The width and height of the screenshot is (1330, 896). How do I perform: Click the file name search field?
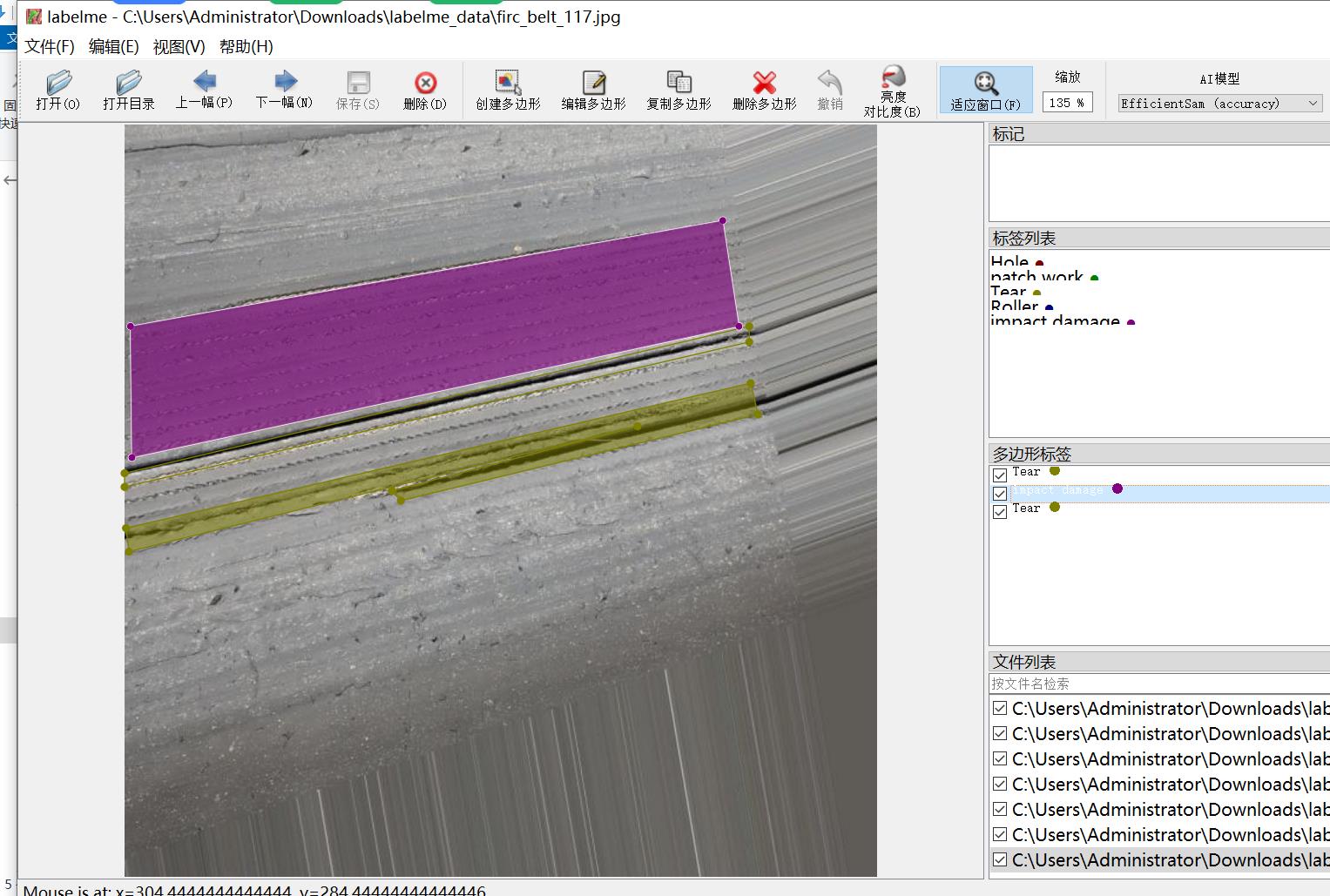1158,684
